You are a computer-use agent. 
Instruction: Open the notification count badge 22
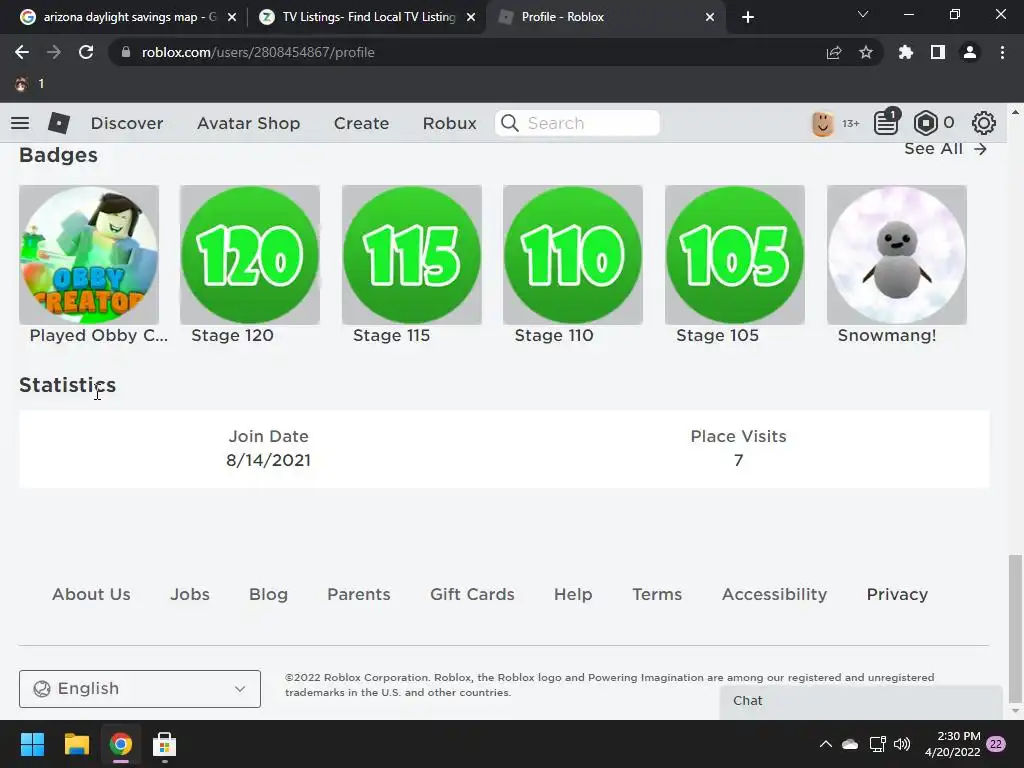coord(996,744)
